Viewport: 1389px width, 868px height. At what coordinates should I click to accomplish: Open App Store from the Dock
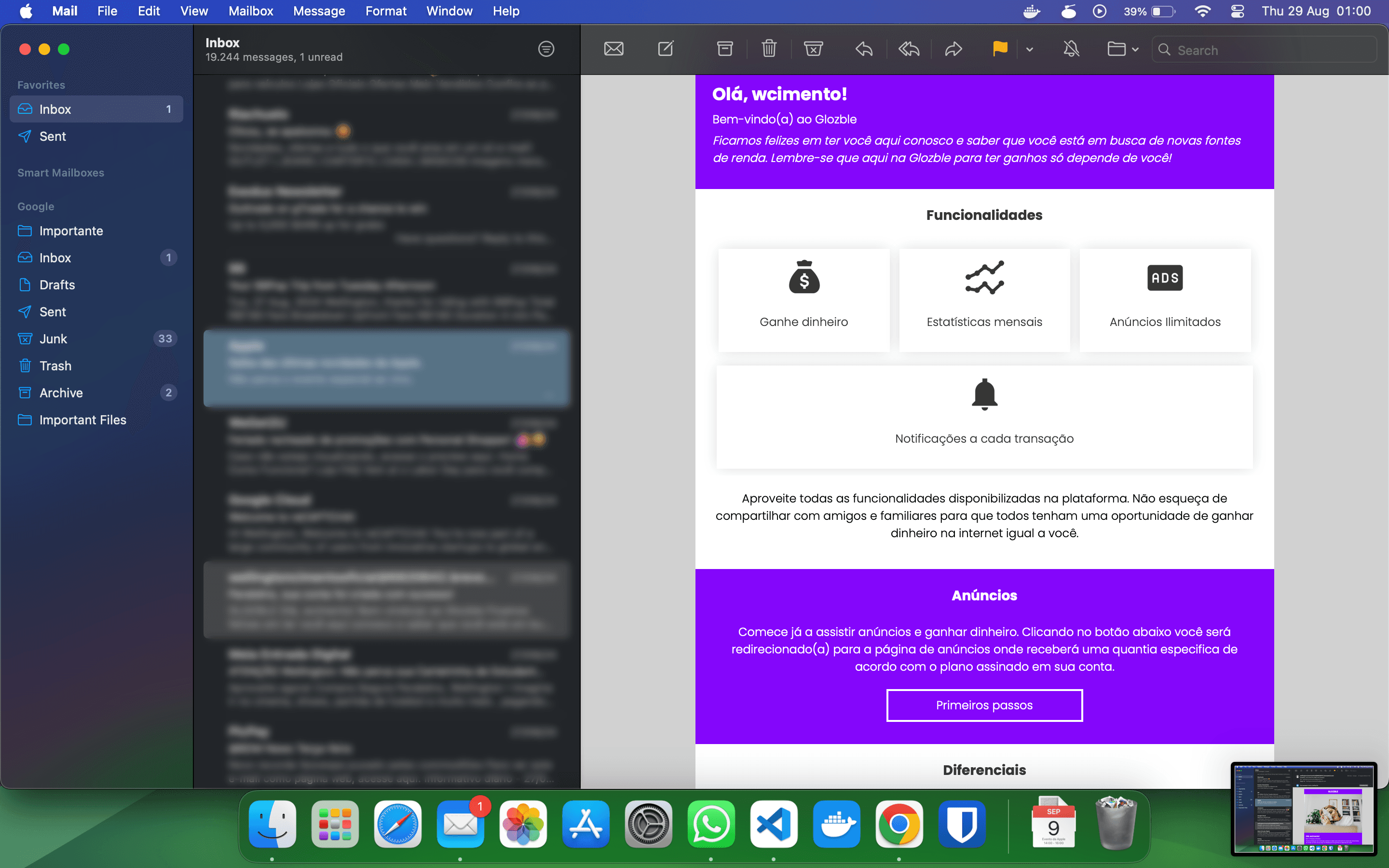[586, 825]
